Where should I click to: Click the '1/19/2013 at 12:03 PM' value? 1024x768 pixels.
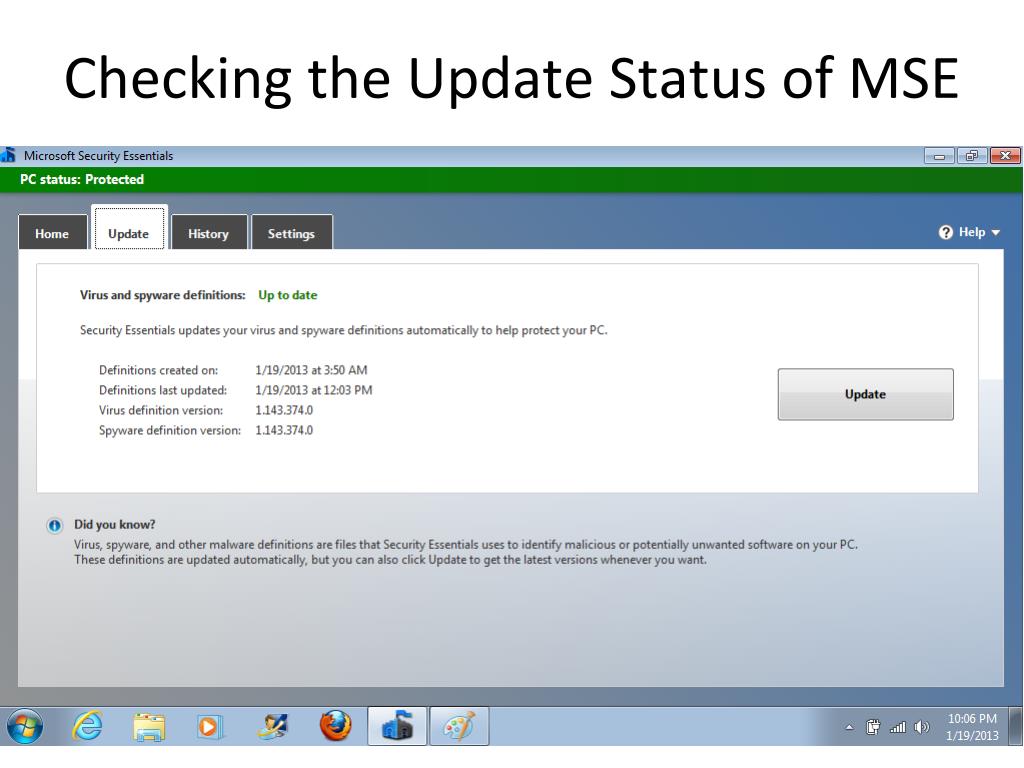tap(313, 391)
